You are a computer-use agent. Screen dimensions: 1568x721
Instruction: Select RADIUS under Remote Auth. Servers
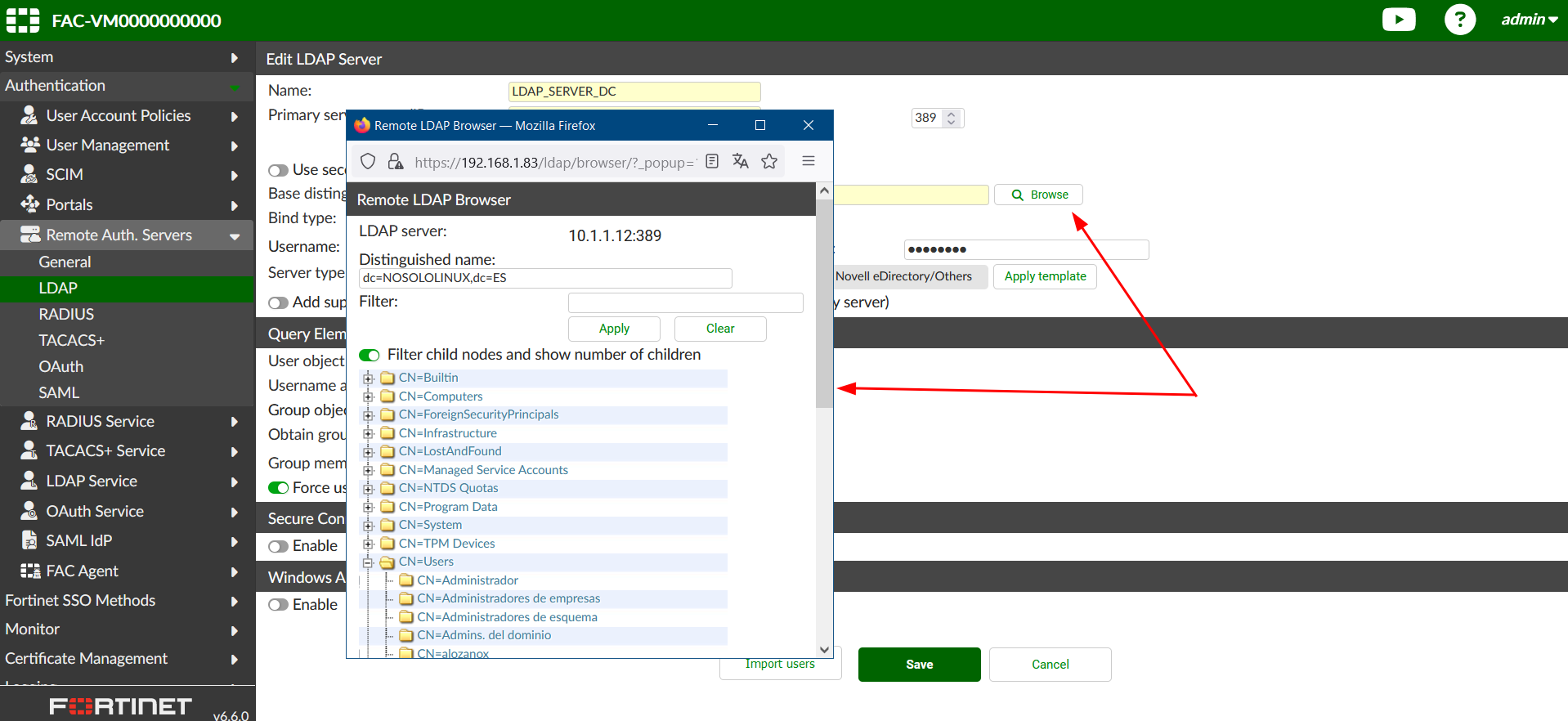[66, 314]
